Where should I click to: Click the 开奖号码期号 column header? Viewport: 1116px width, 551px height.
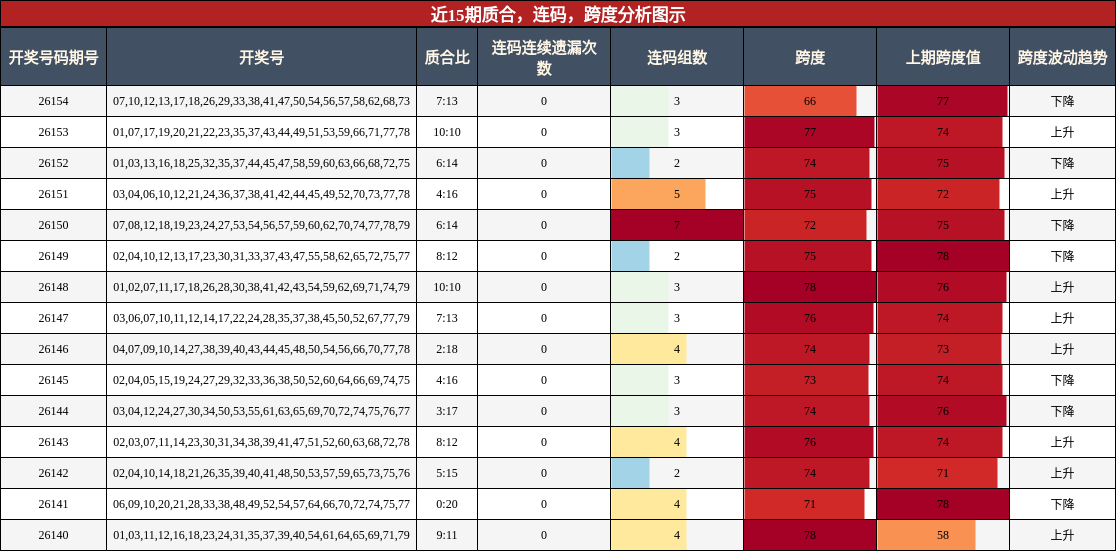53,57
